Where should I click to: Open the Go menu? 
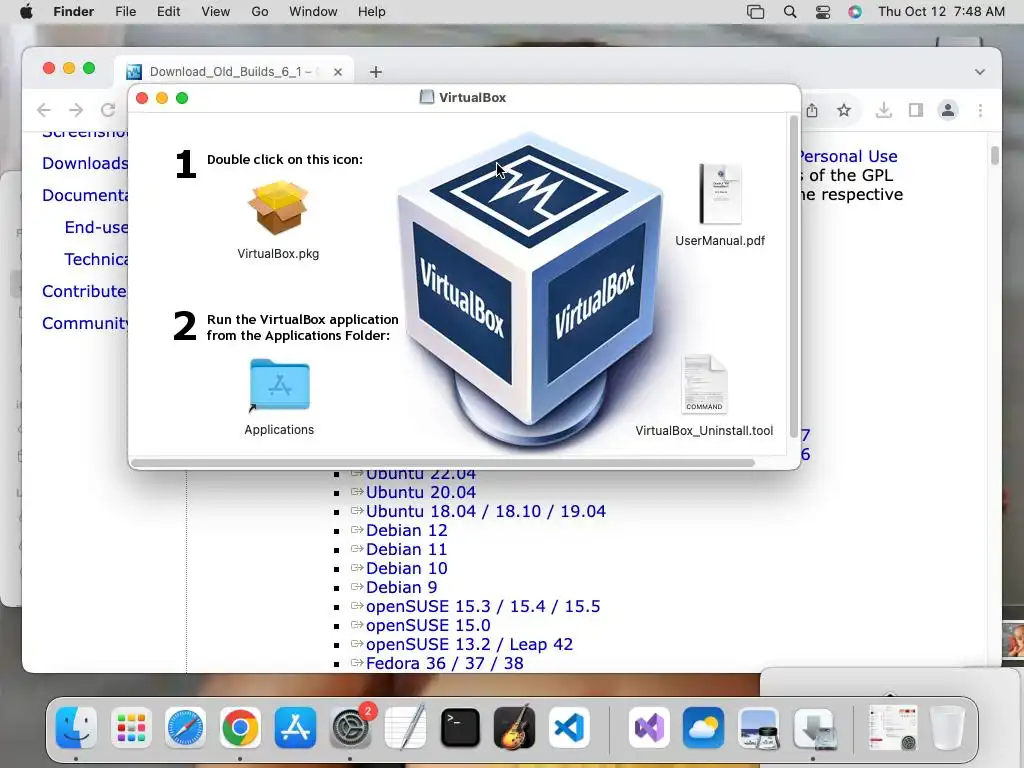point(260,12)
